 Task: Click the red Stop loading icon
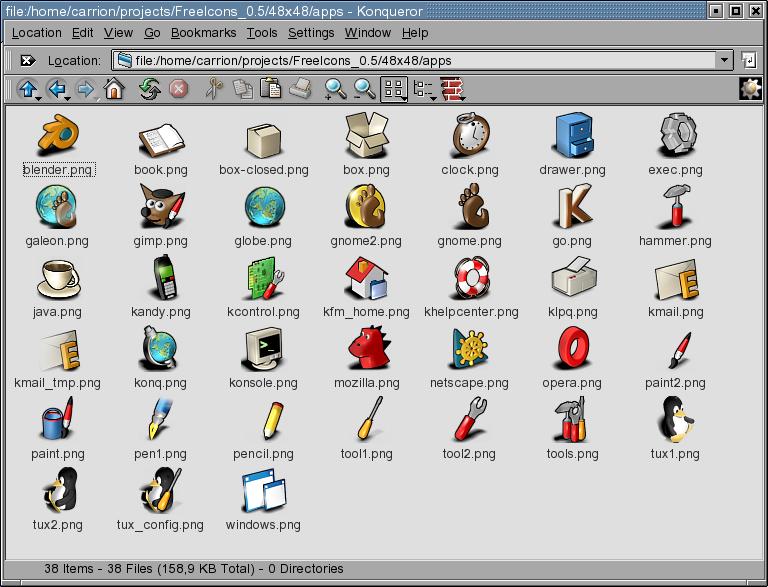click(x=179, y=89)
